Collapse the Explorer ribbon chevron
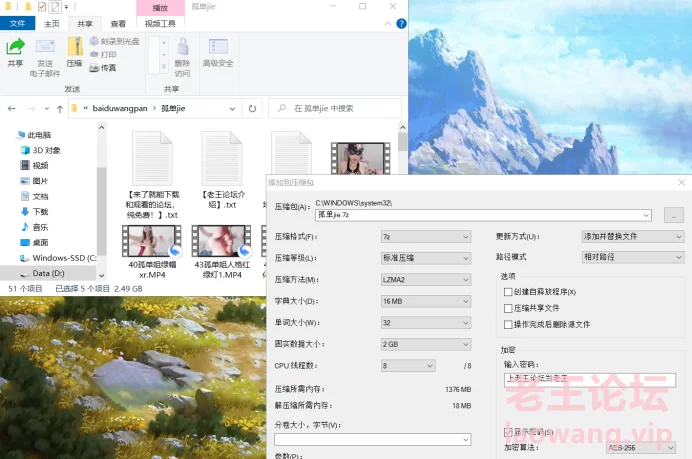 (x=388, y=24)
